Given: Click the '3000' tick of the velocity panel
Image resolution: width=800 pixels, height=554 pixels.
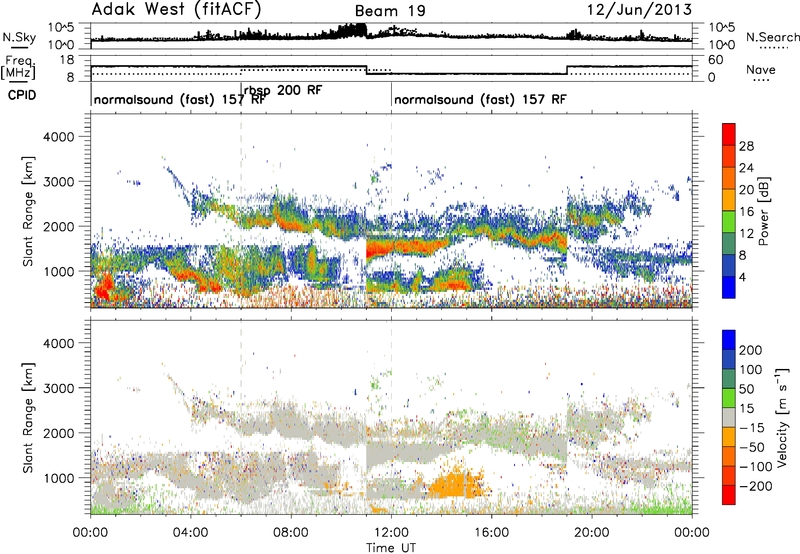Looking at the screenshot, I should (58, 388).
